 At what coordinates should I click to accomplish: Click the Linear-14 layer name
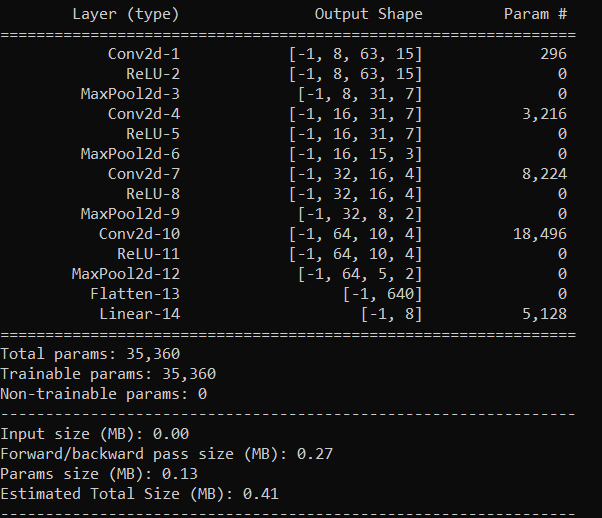(x=139, y=314)
